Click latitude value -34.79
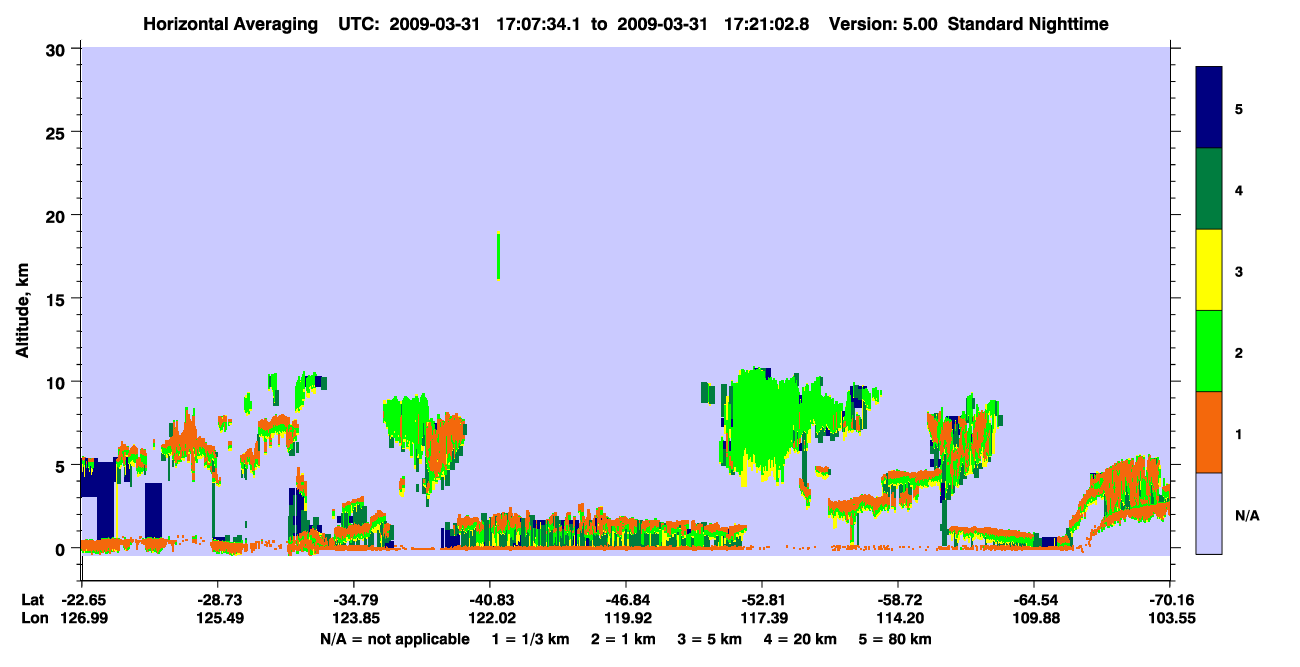The width and height of the screenshot is (1300, 667). point(353,600)
